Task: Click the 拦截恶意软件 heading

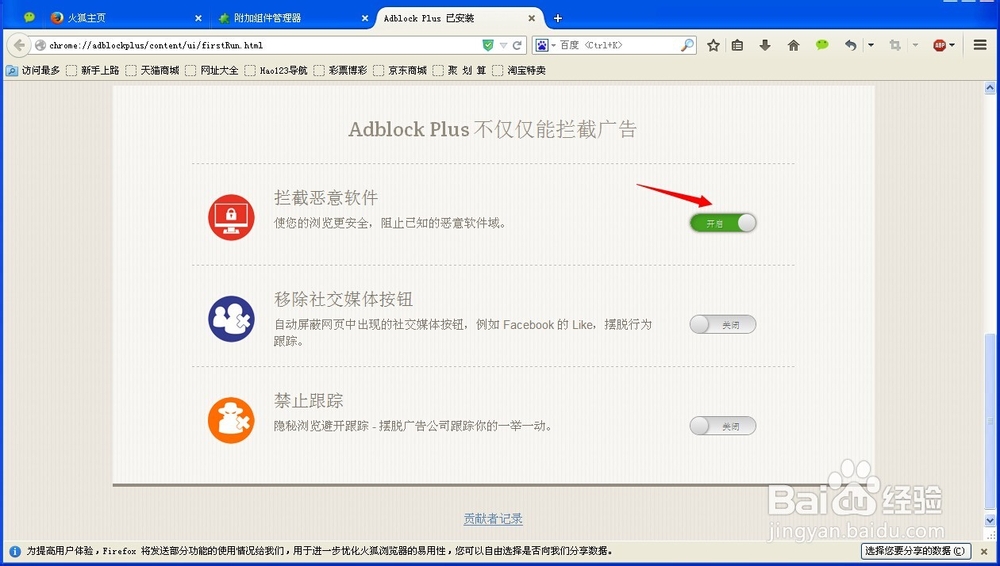Action: coord(326,197)
